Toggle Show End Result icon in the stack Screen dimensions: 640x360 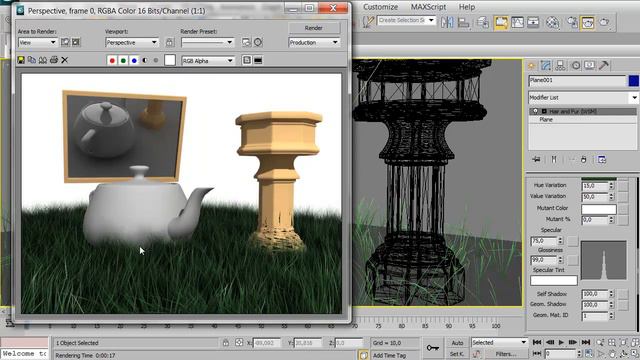553,160
